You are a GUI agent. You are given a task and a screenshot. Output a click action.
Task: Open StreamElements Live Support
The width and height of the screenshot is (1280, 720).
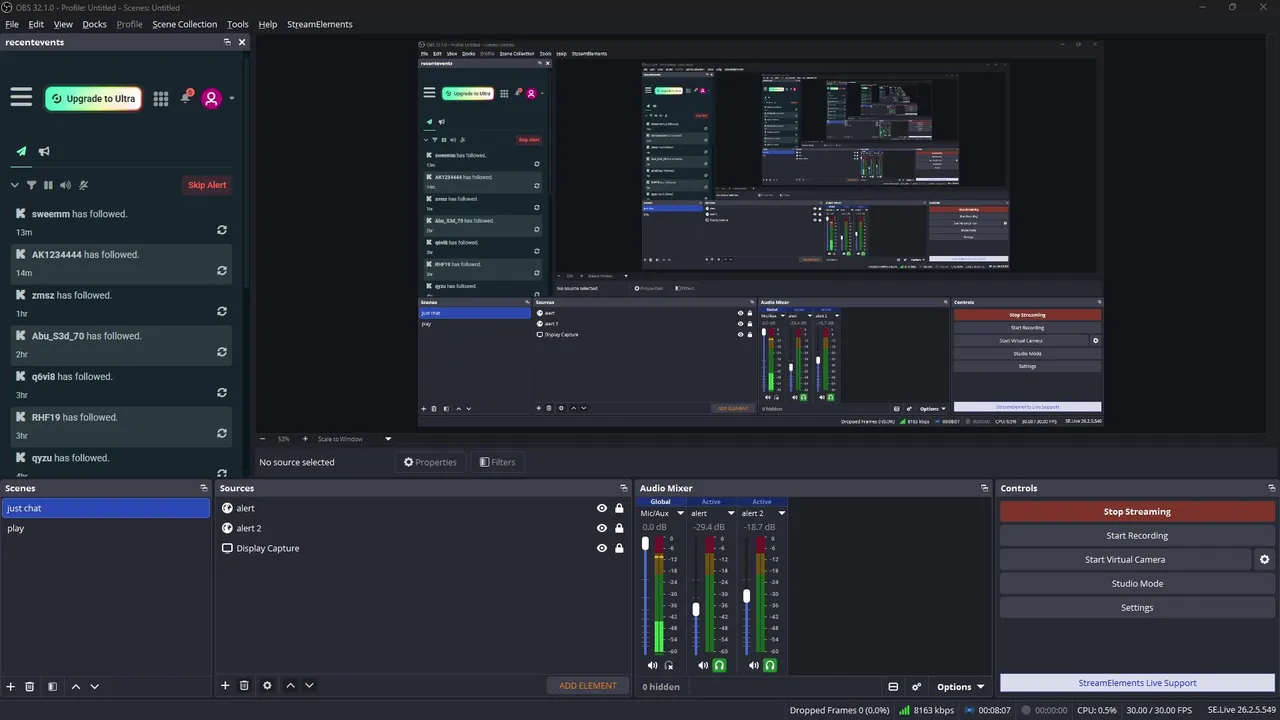click(1137, 683)
